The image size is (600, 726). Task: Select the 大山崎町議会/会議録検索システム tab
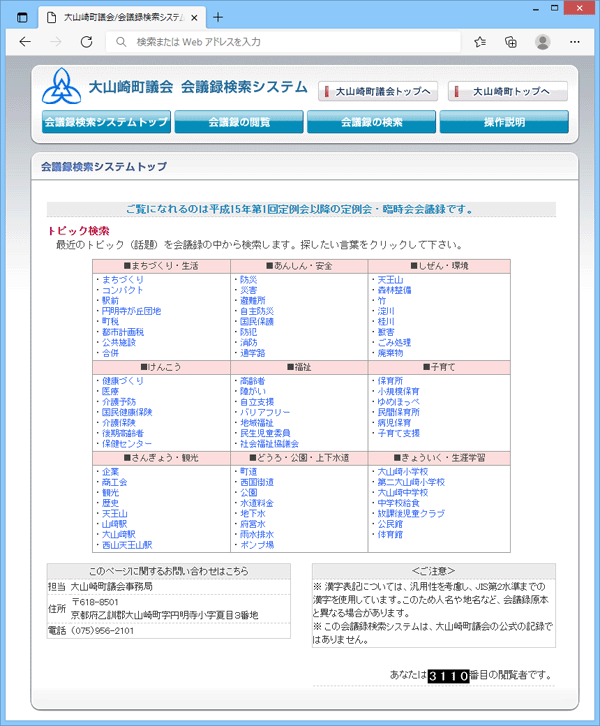pos(123,18)
